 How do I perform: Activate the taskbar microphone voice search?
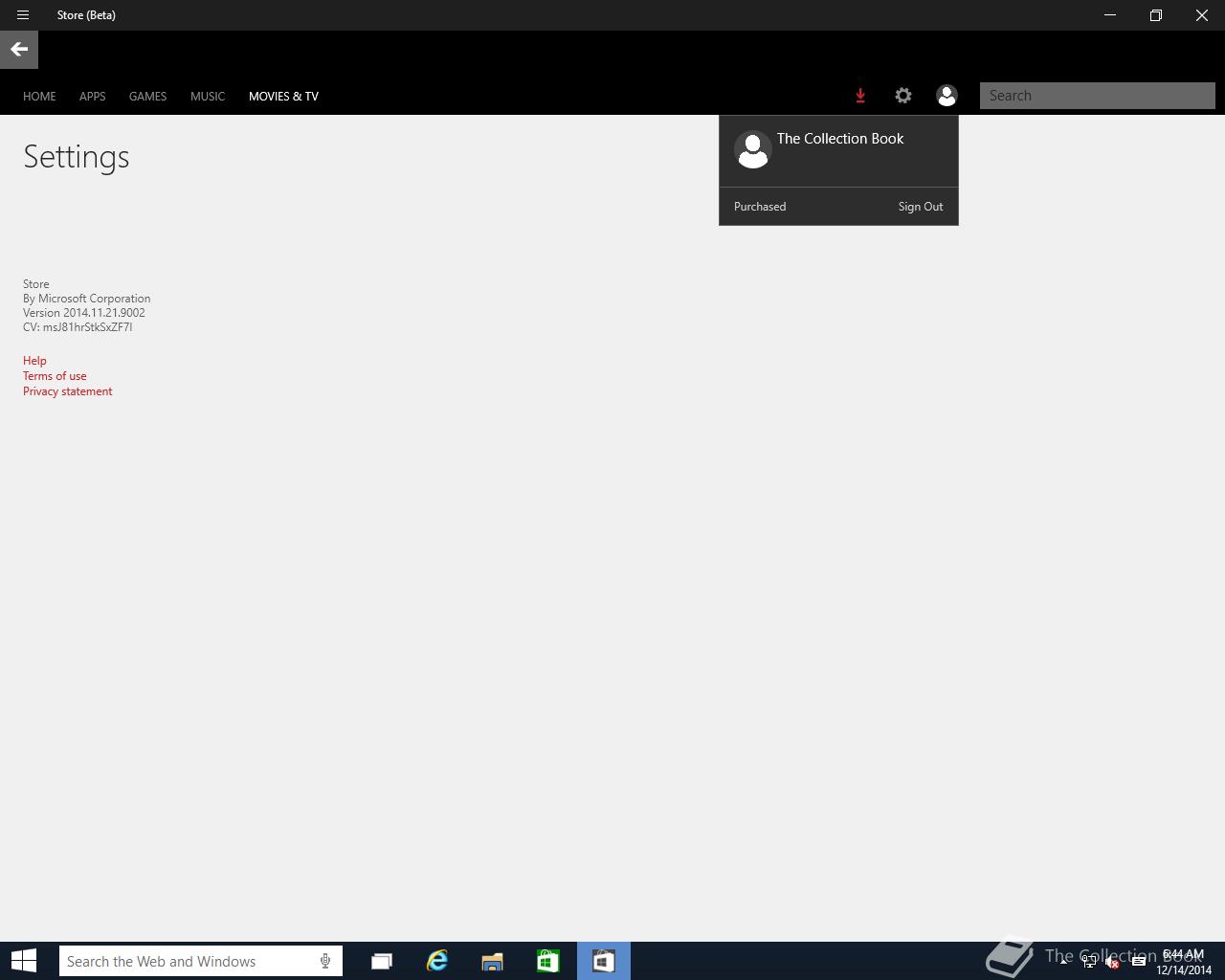tap(325, 961)
